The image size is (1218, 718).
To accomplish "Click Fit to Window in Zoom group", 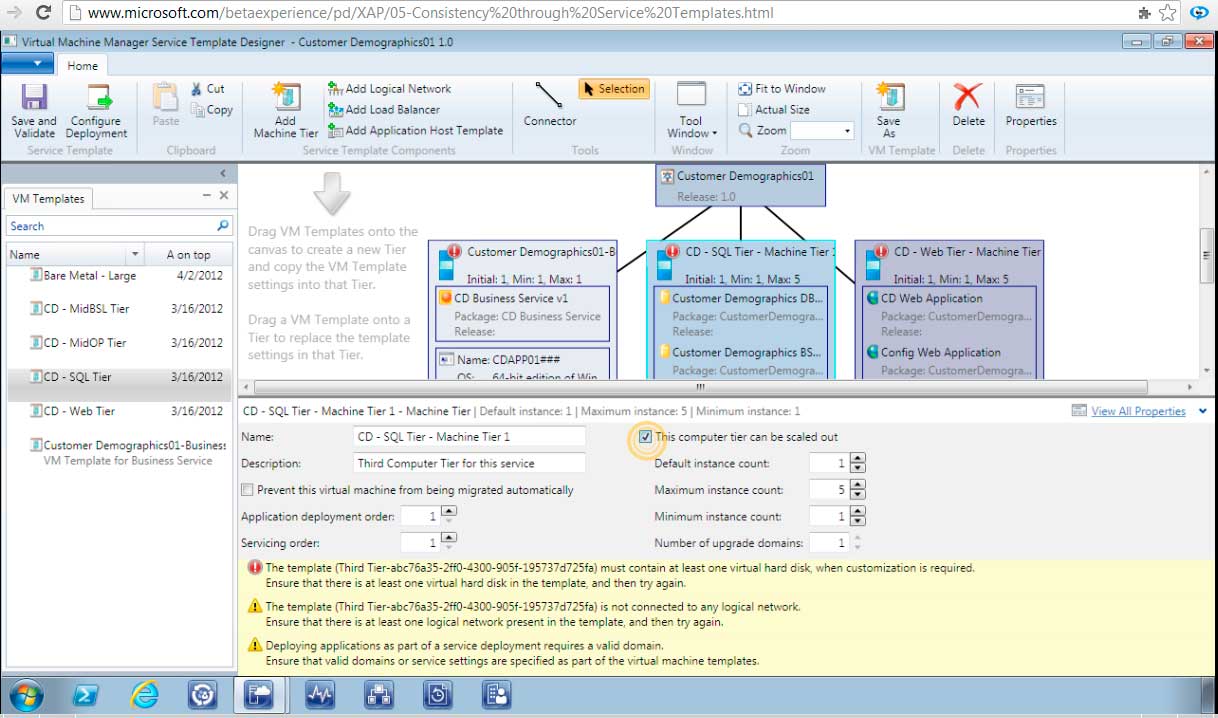I will [x=782, y=89].
